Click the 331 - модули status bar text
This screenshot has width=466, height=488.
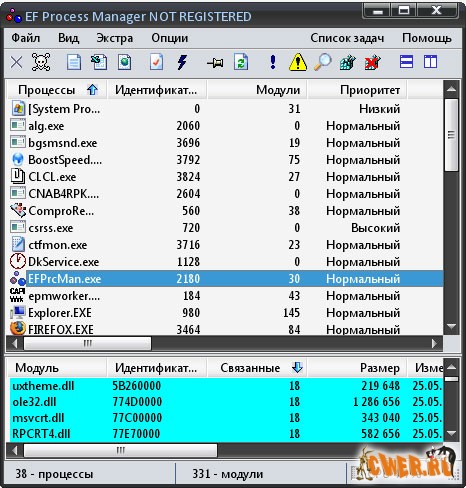228,474
